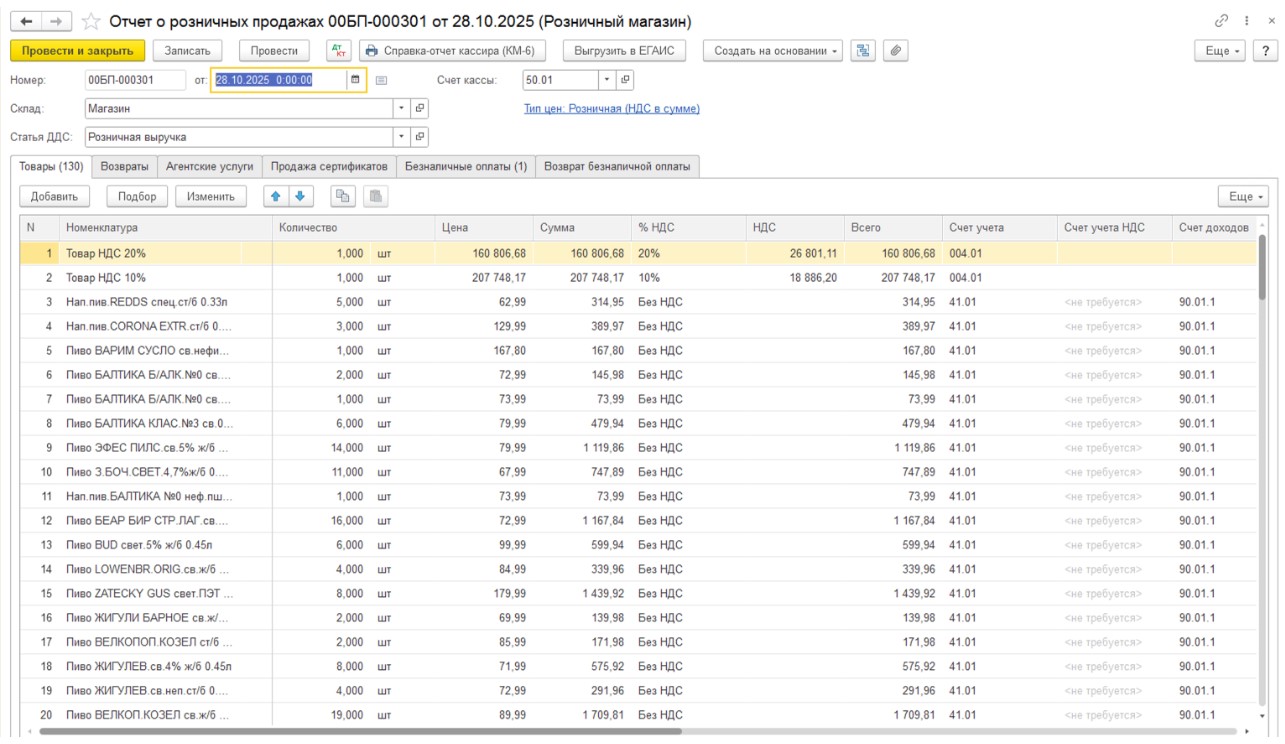The width and height of the screenshot is (1285, 744).
Task: Open help with the question mark button
Action: pos(1265,51)
